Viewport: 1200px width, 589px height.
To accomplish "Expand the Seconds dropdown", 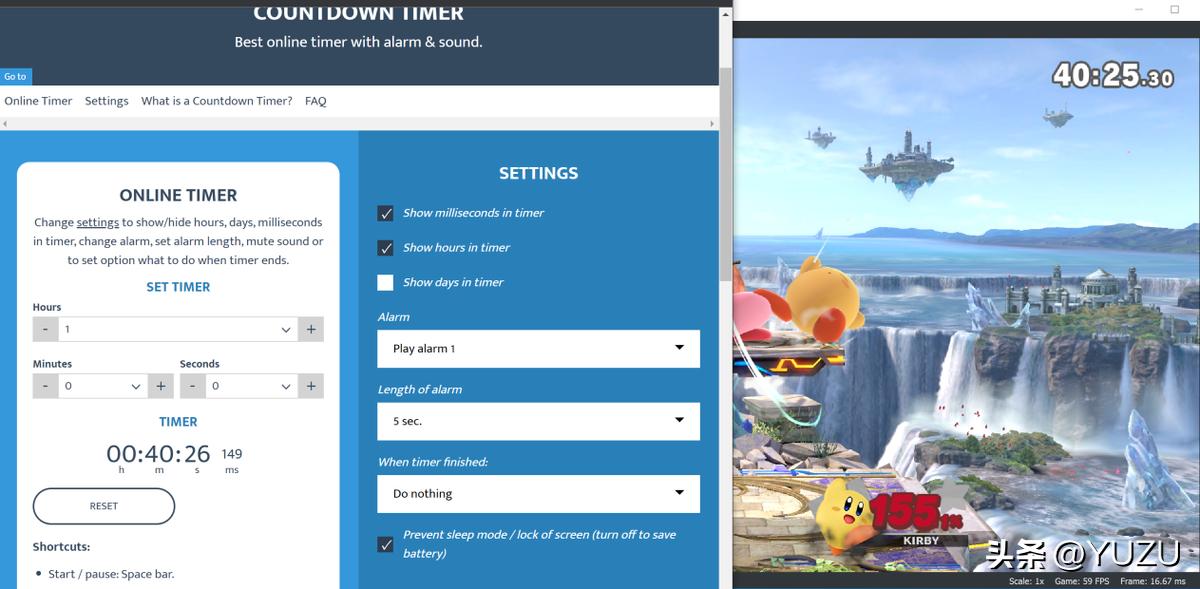I will point(251,386).
